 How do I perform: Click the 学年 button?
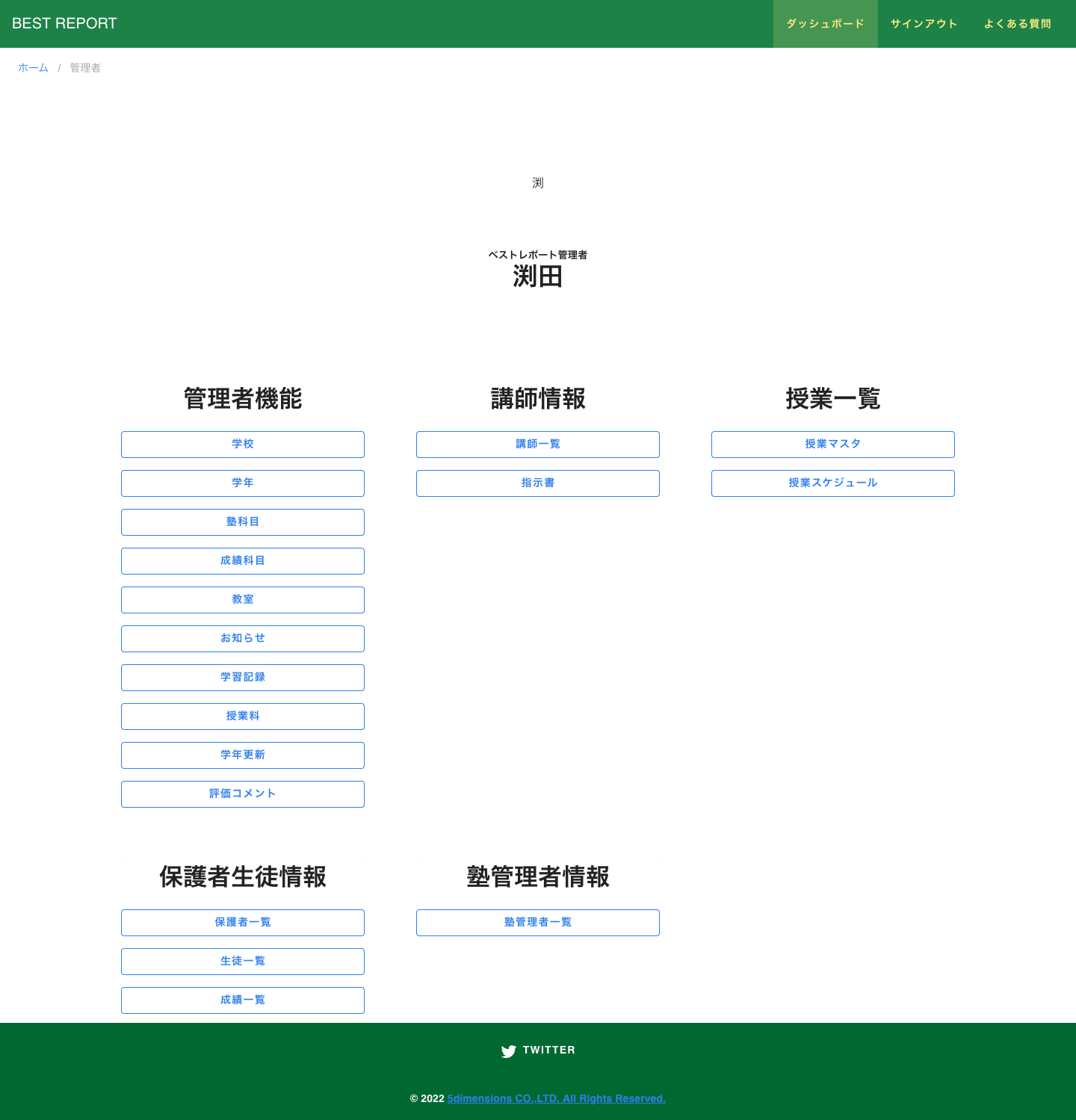(243, 483)
